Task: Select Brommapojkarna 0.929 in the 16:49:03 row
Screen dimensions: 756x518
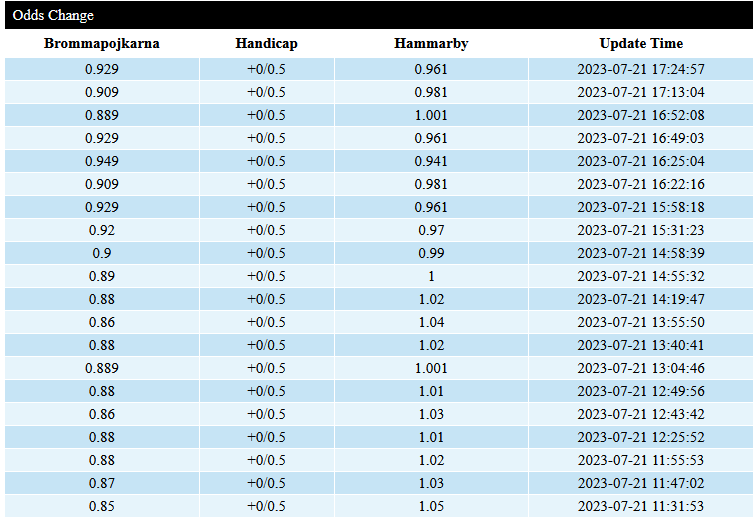Action: click(102, 138)
